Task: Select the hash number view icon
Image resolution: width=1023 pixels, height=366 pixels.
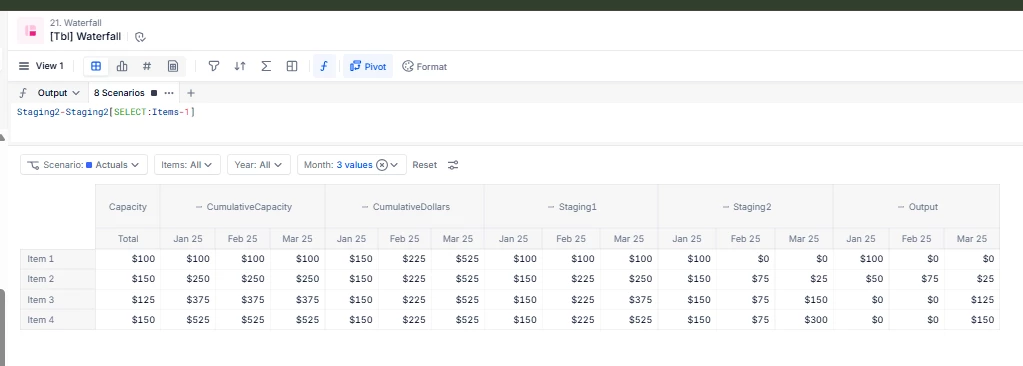Action: click(147, 66)
